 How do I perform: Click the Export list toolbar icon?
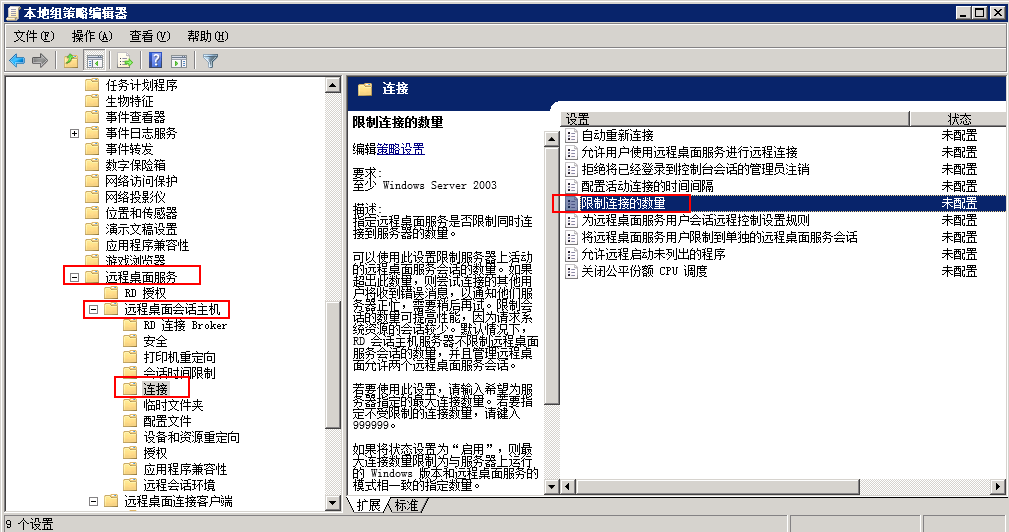coord(125,60)
